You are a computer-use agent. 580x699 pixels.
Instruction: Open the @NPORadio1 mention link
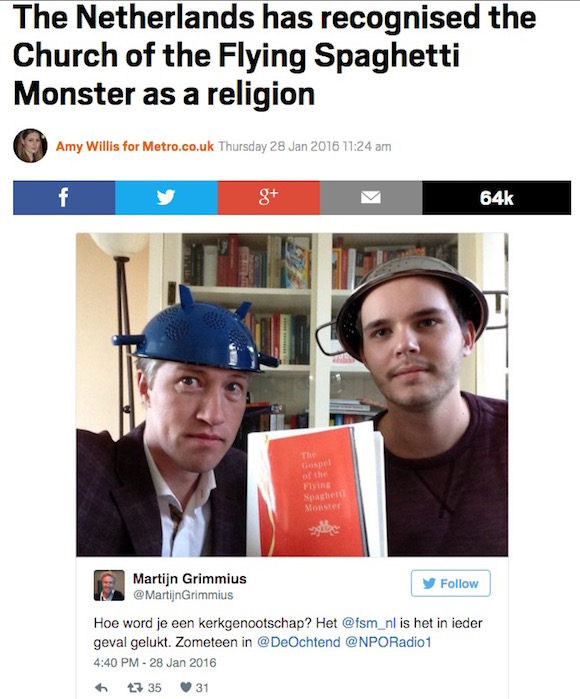point(388,642)
